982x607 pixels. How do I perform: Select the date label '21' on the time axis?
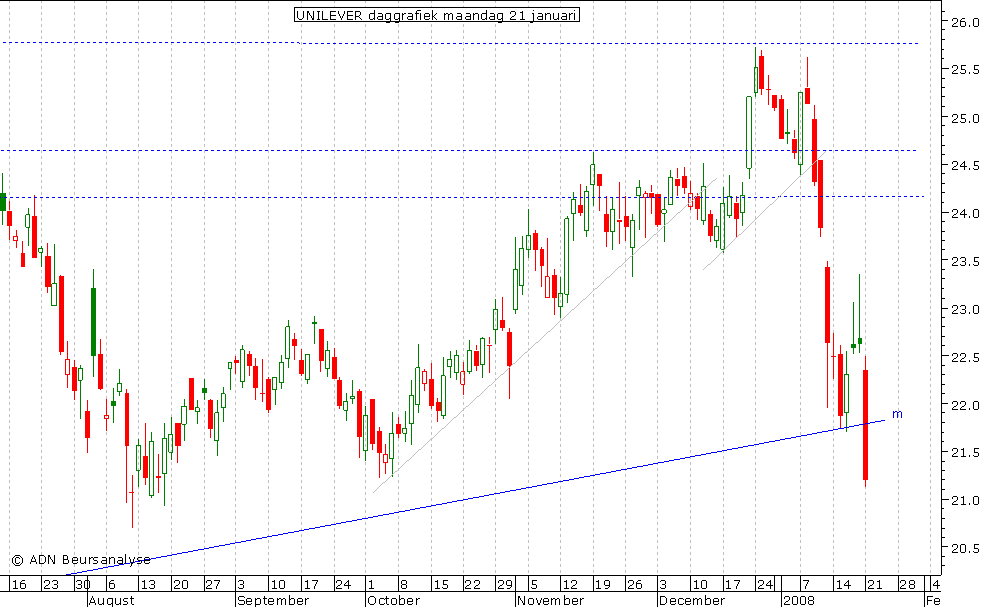pyautogui.click(x=874, y=584)
